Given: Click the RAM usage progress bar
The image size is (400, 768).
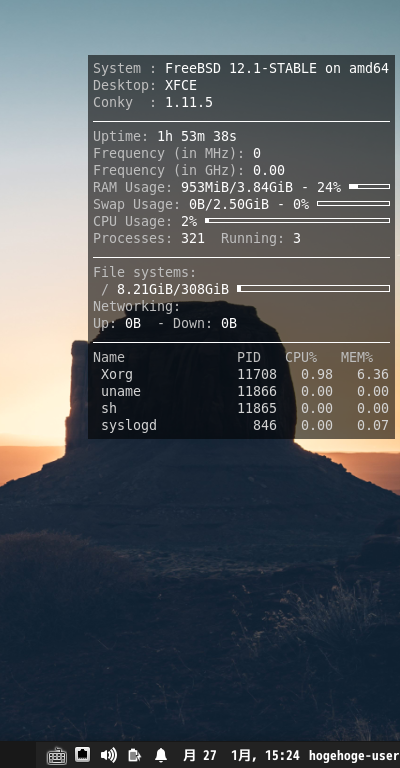Looking at the screenshot, I should 370,187.
